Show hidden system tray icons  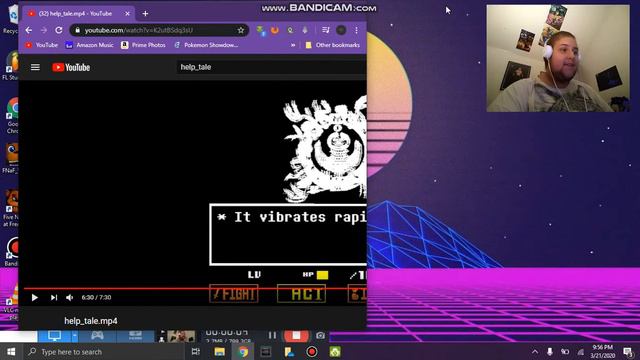click(535, 352)
